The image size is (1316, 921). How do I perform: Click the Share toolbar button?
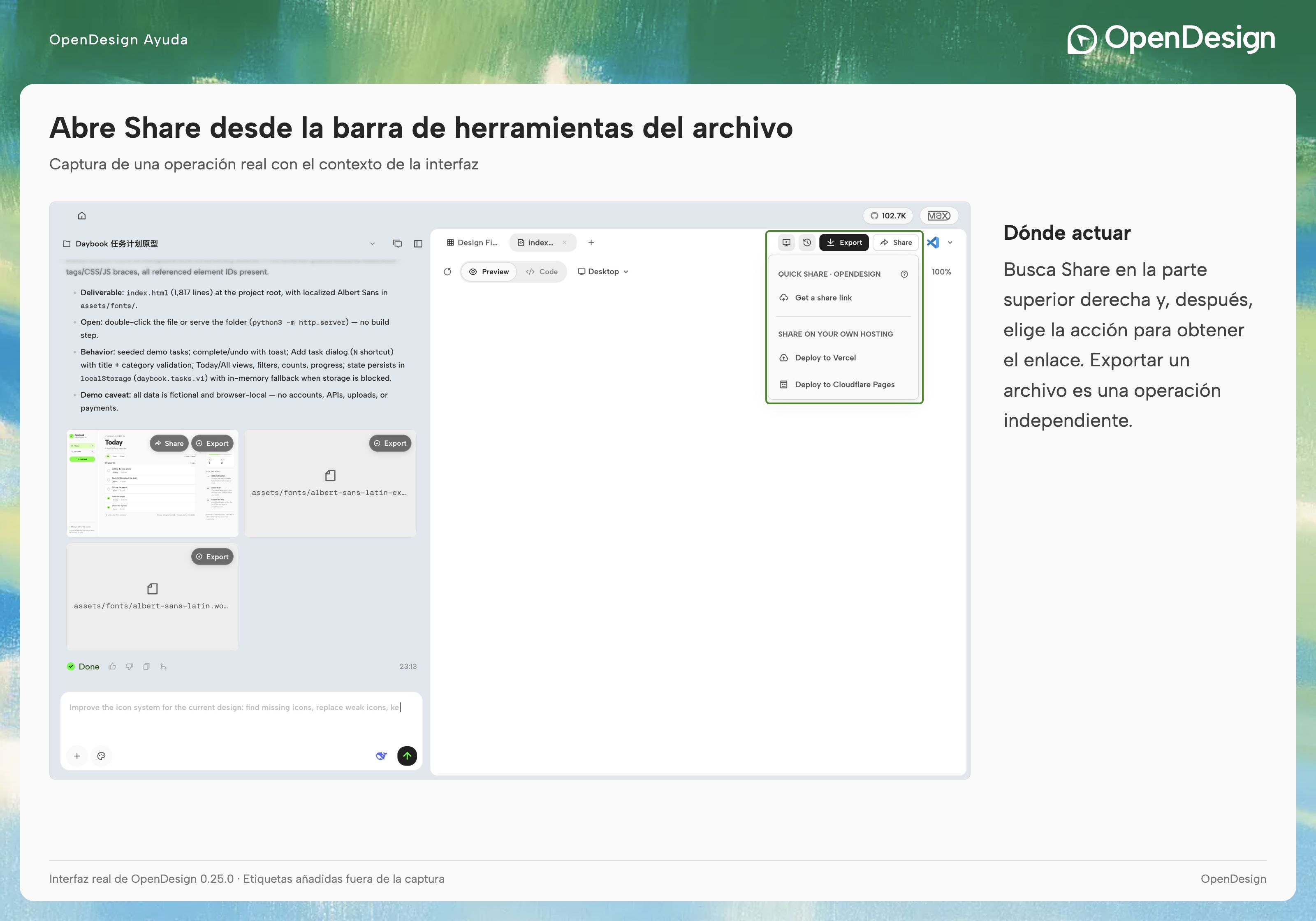click(896, 243)
